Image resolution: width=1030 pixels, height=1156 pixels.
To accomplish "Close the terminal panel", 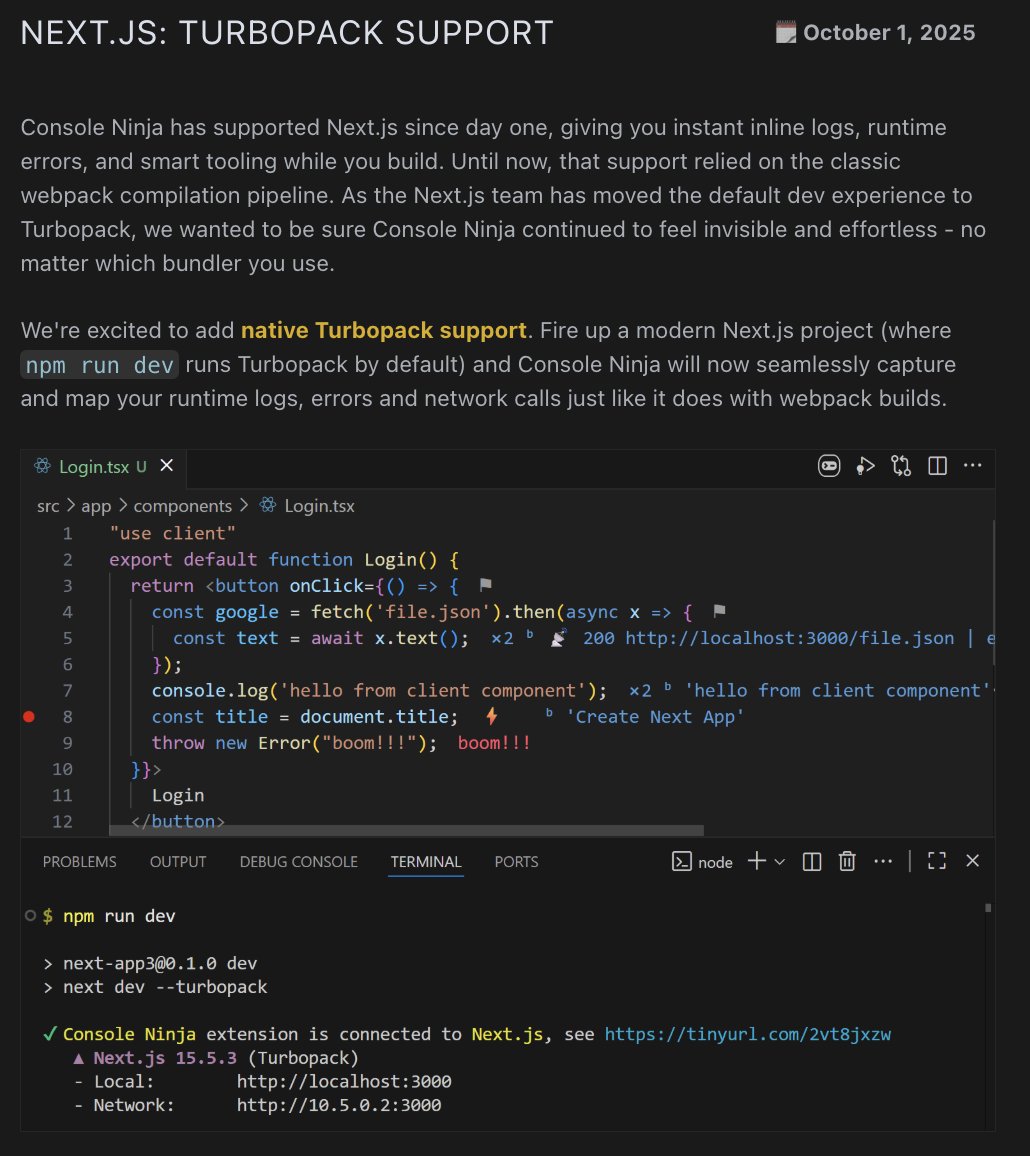I will click(x=972, y=860).
